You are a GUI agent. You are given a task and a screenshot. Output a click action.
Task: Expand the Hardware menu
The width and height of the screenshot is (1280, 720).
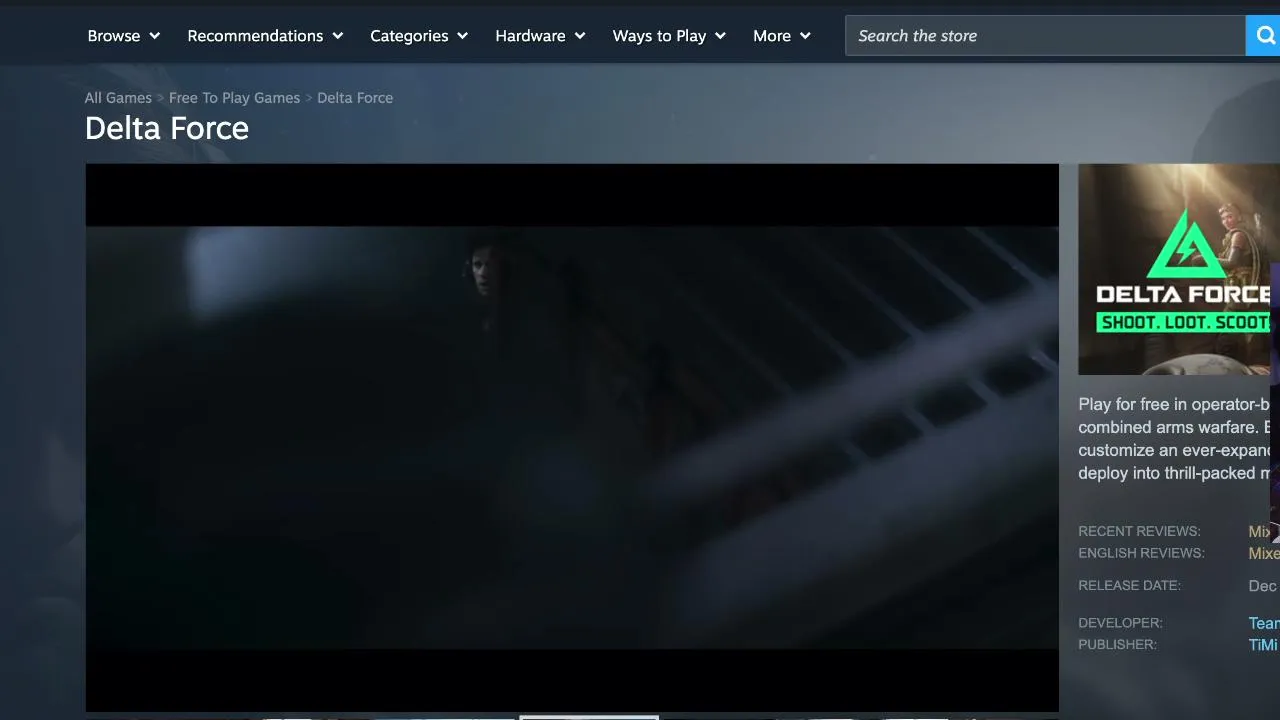click(x=540, y=36)
